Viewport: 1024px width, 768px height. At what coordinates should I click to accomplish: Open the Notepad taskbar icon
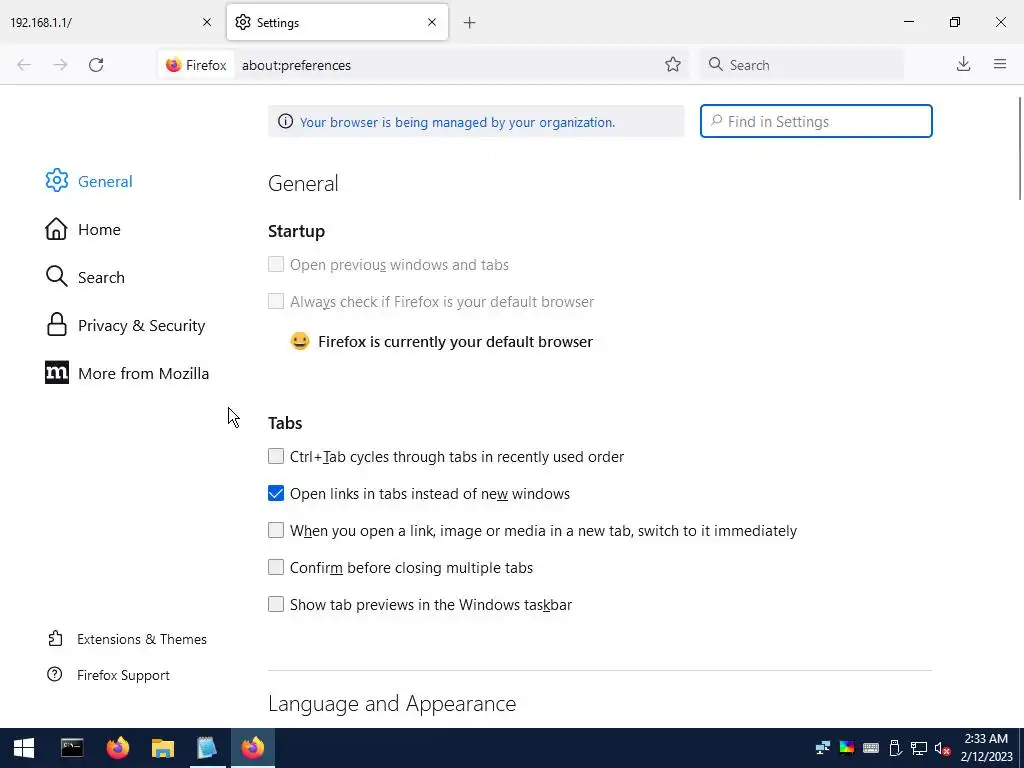207,748
